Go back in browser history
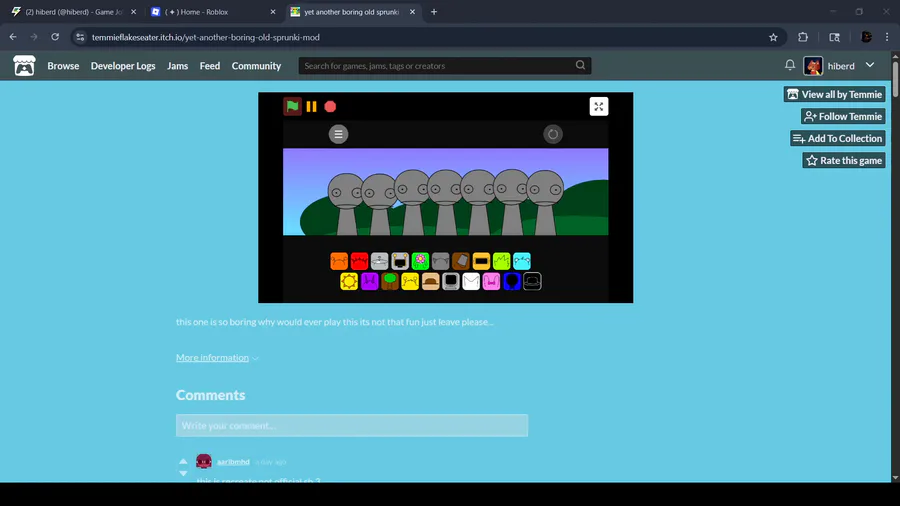Image resolution: width=900 pixels, height=506 pixels. pyautogui.click(x=13, y=37)
